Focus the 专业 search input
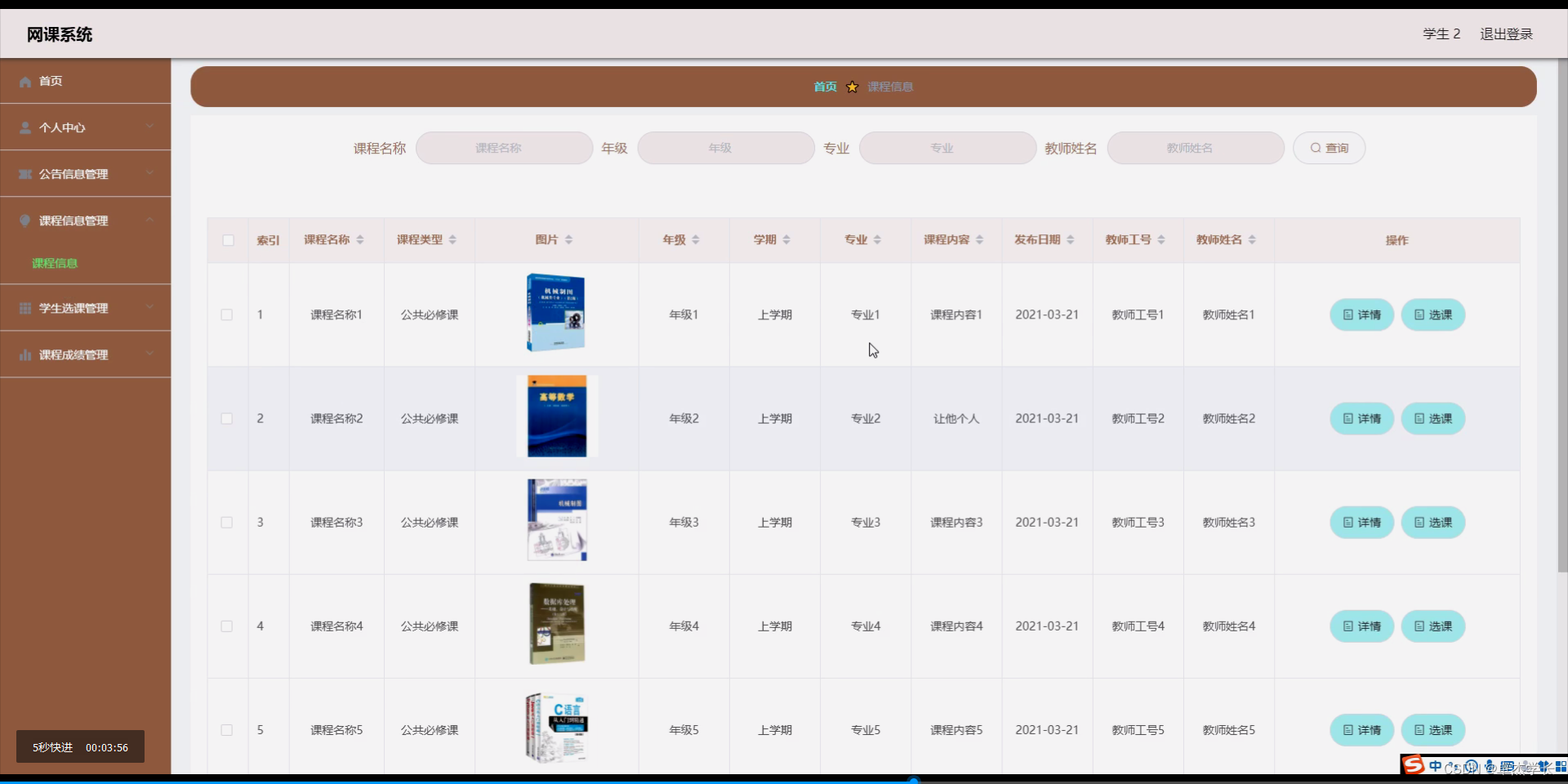Screen dimensions: 1568x784 click(x=947, y=148)
